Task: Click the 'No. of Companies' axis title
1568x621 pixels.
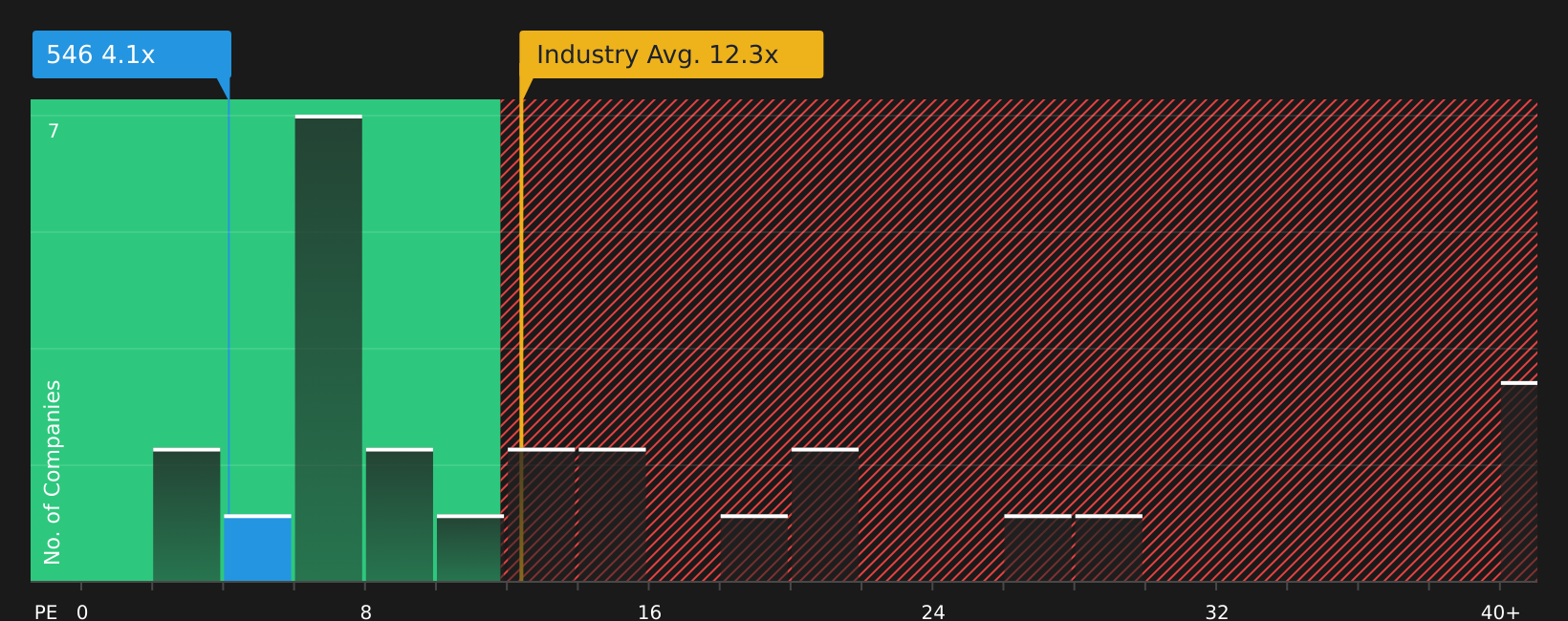Action: pos(53,472)
